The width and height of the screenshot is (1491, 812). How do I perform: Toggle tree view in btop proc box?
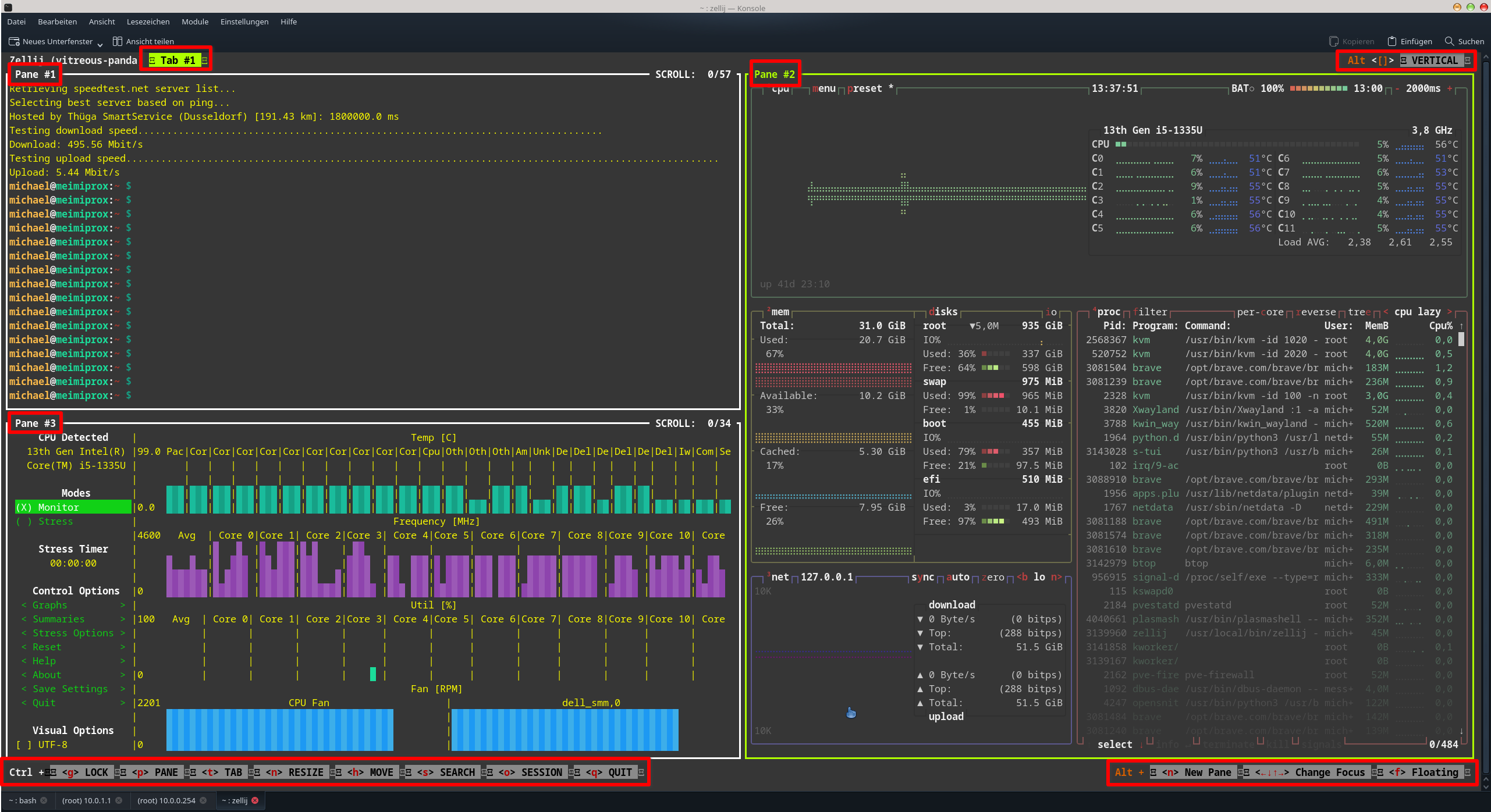click(x=1359, y=312)
